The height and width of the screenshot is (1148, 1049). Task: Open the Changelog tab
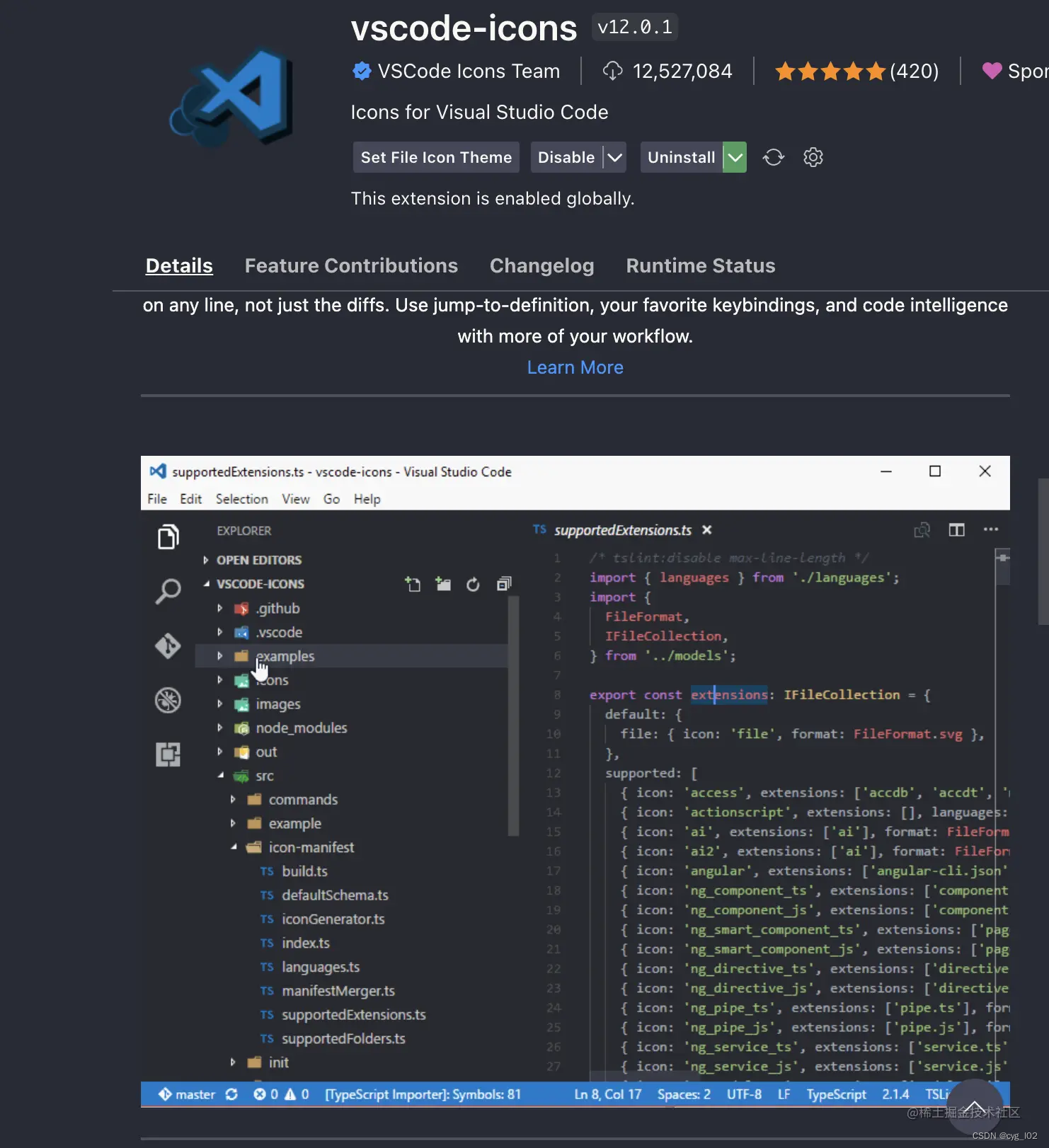(x=542, y=265)
